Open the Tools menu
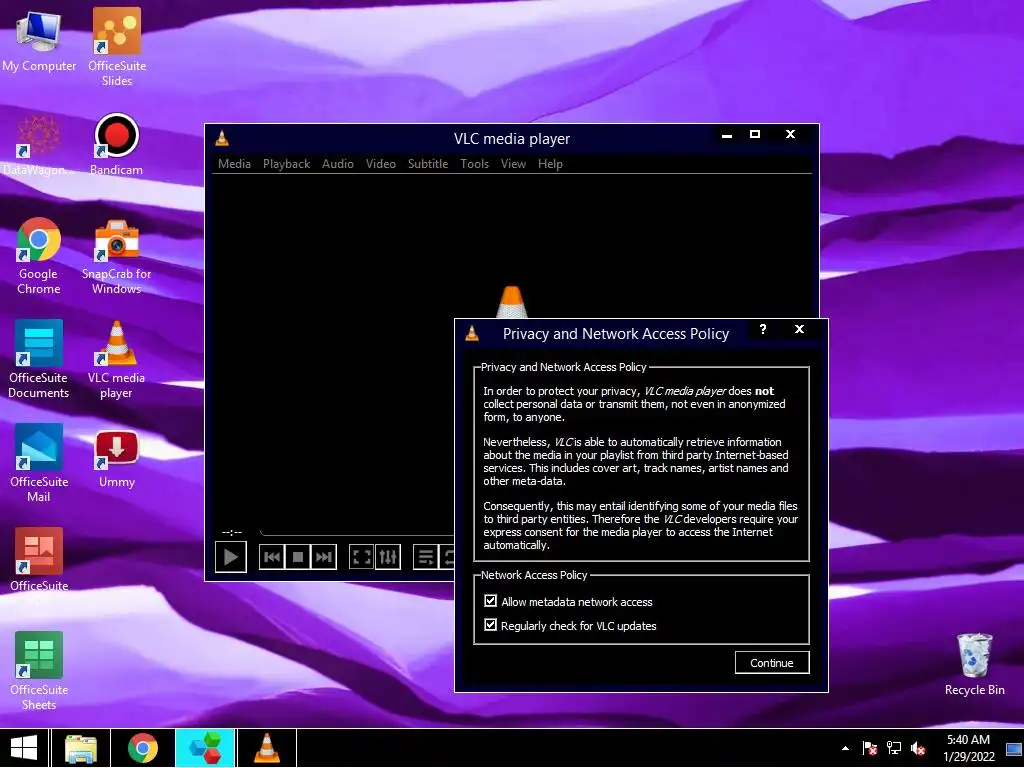1024x768 pixels. tap(474, 164)
